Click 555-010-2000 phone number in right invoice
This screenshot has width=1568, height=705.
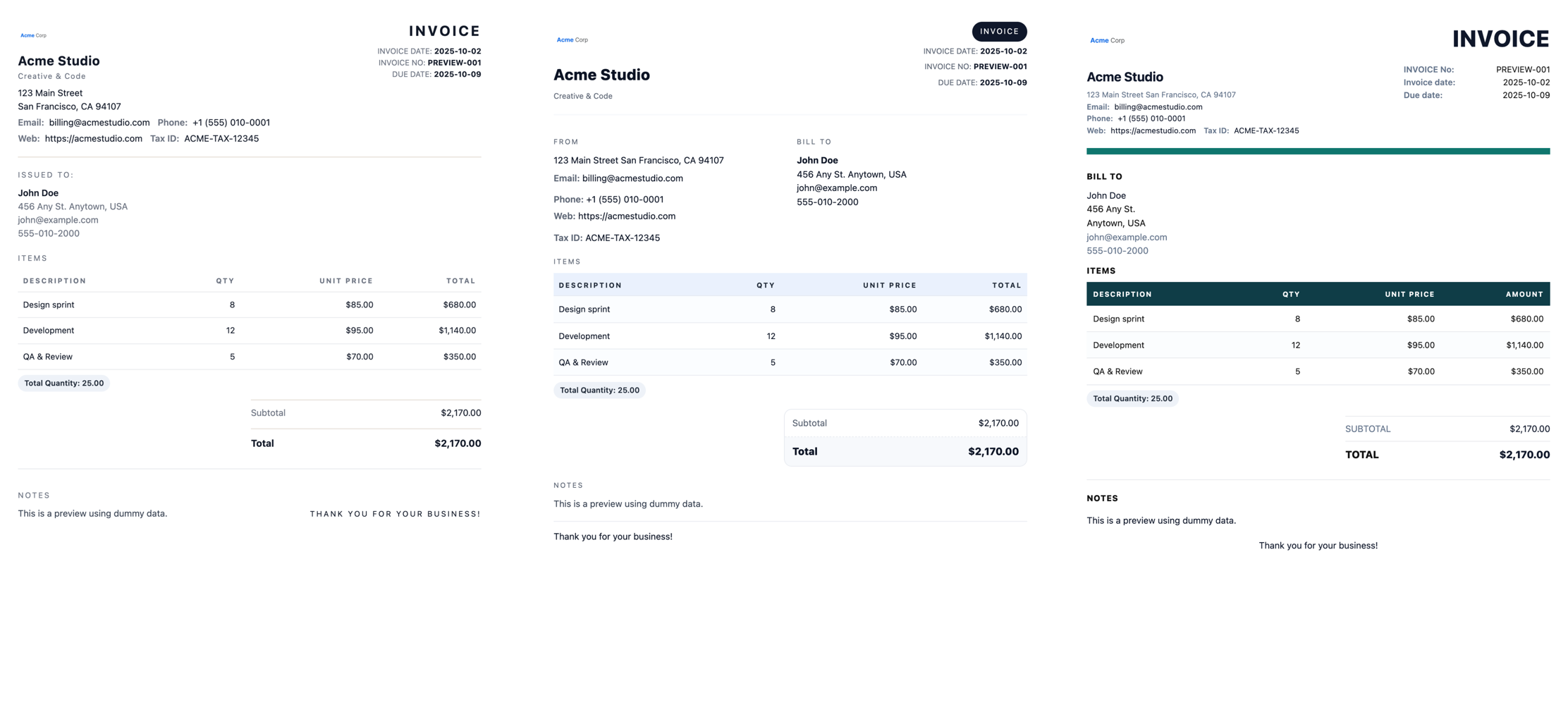tap(1117, 251)
